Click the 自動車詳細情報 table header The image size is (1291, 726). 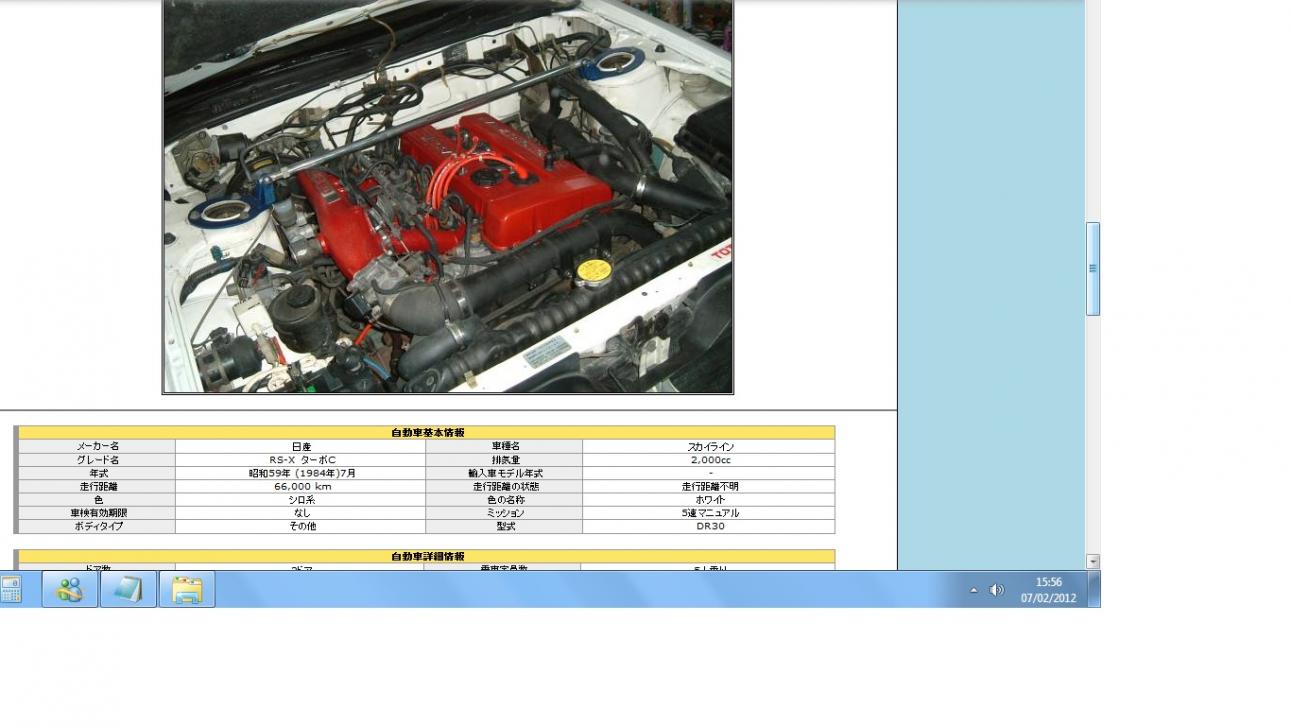tap(427, 556)
